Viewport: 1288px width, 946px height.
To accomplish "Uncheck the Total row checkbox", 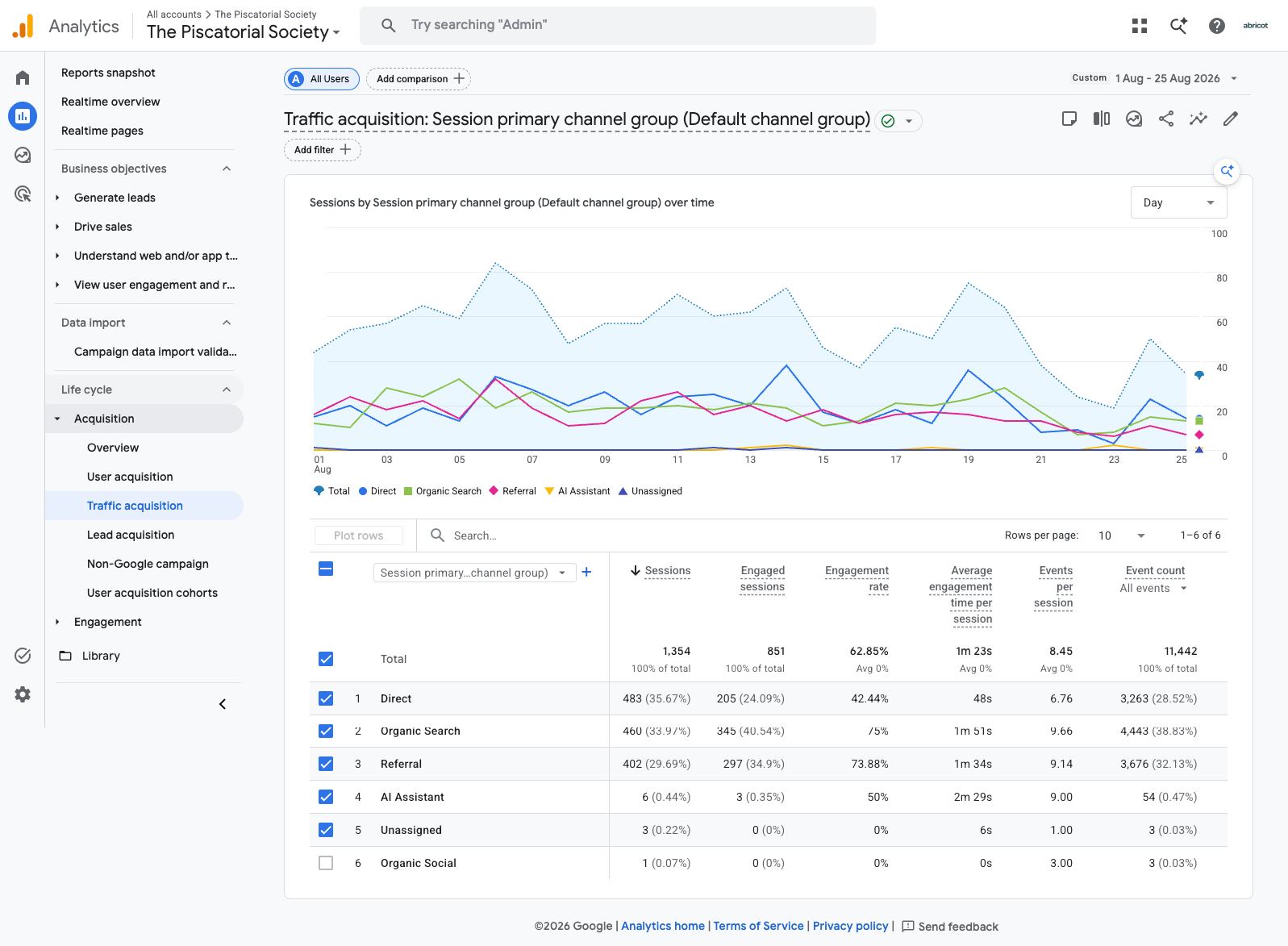I will (x=326, y=659).
